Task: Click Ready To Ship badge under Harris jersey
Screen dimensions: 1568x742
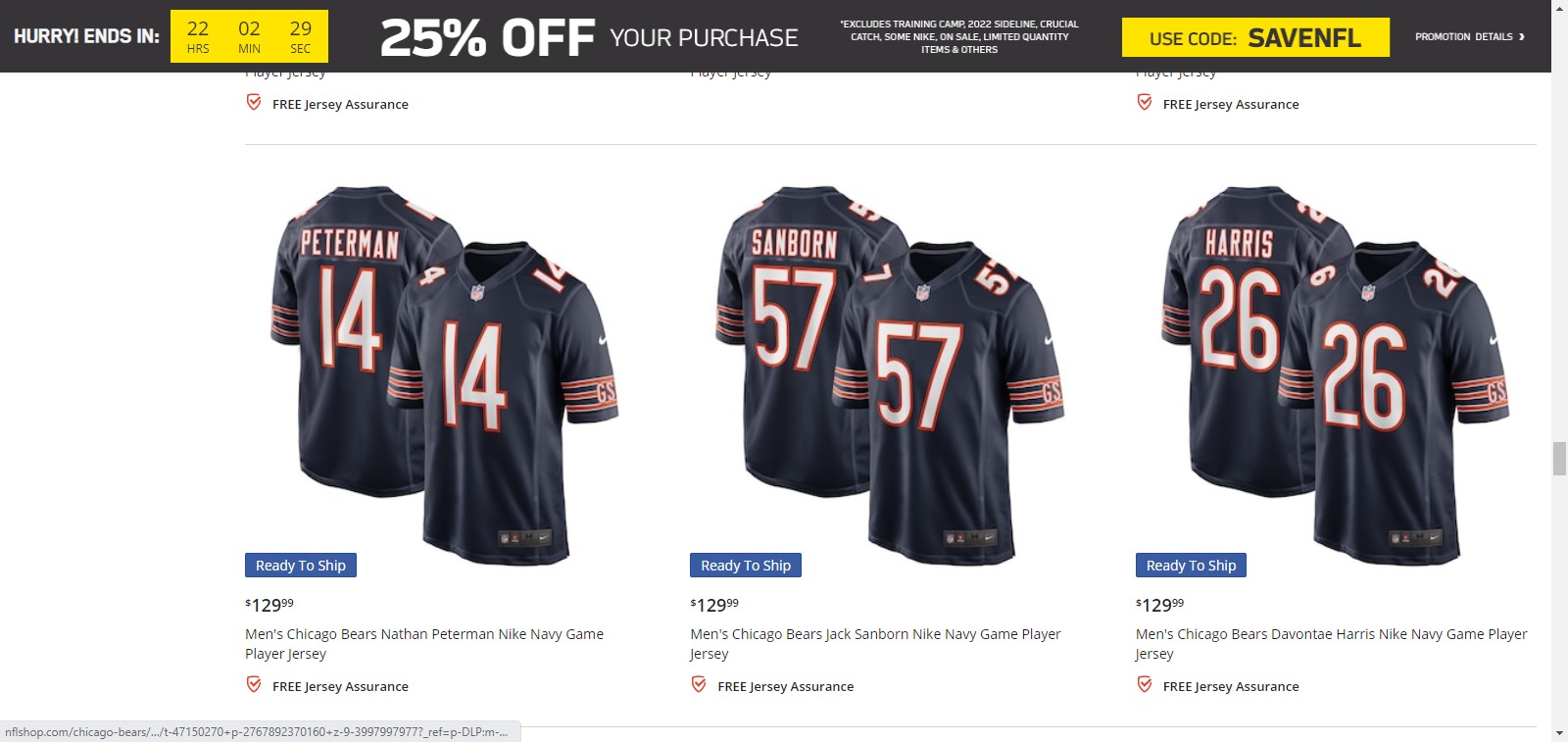Action: click(1191, 566)
